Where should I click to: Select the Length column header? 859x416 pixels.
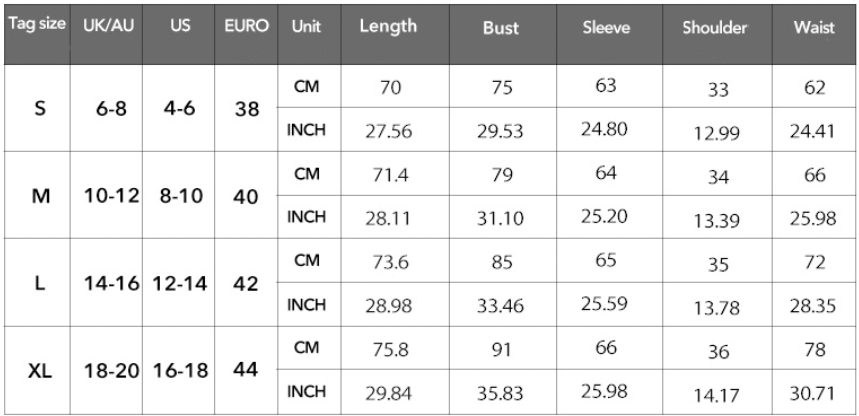point(388,27)
